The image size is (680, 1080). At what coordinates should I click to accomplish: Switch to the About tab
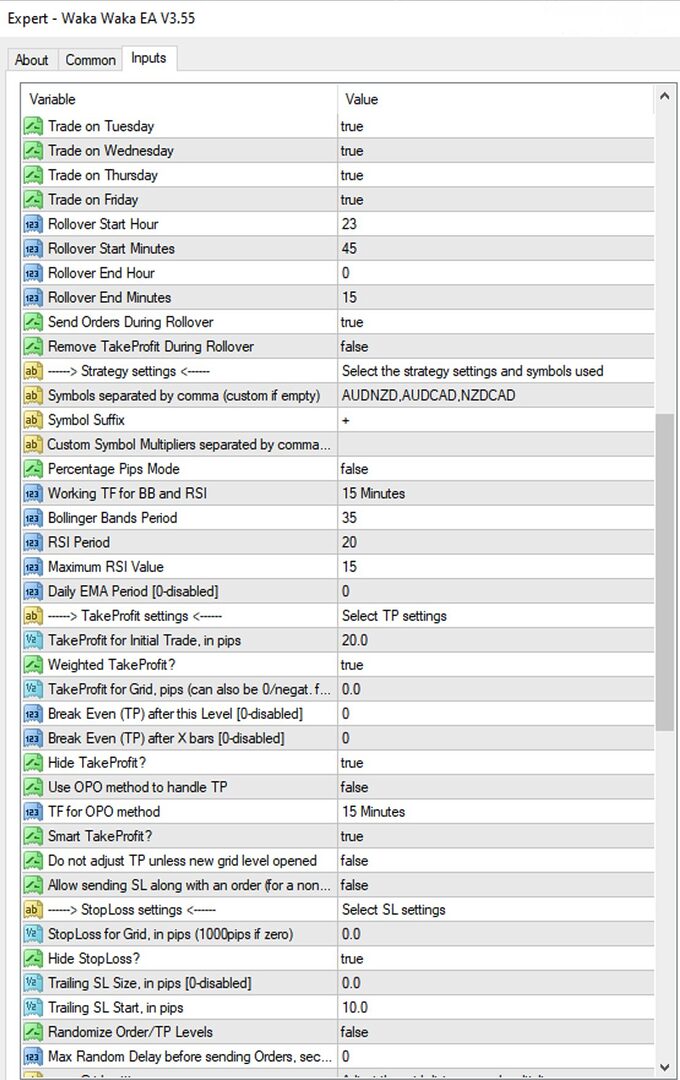coord(32,60)
